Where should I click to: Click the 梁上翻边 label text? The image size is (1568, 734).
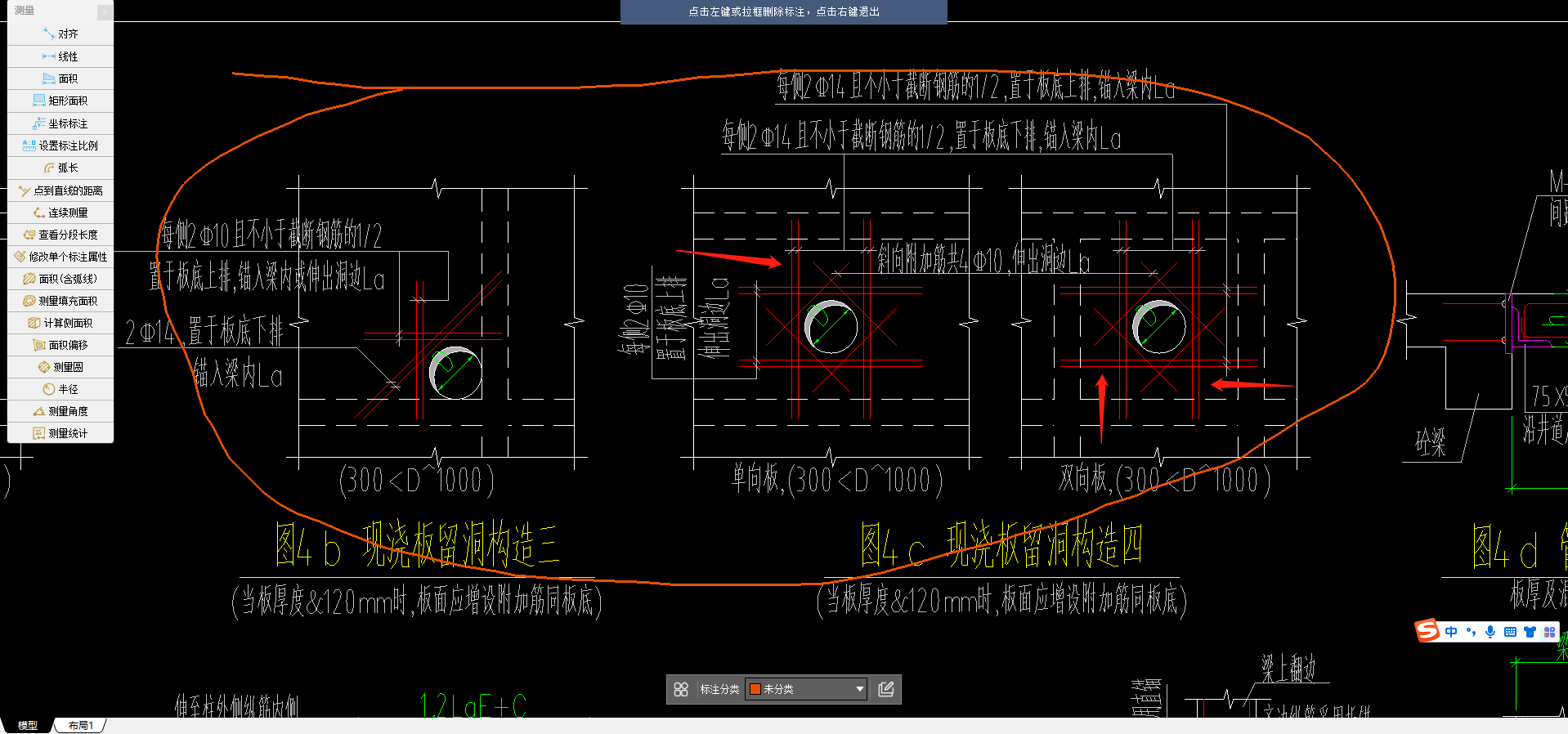point(1288,669)
